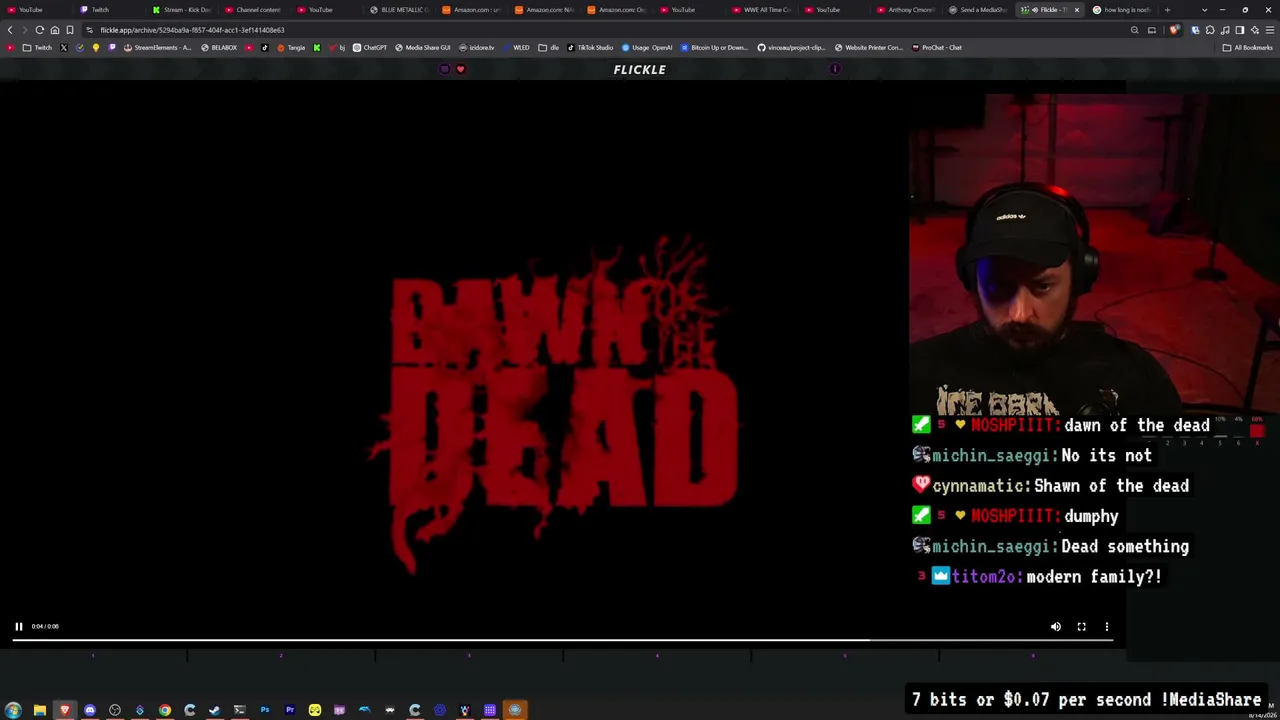This screenshot has height=720, width=1280.
Task: Click the Windows Start button
Action: [x=13, y=710]
